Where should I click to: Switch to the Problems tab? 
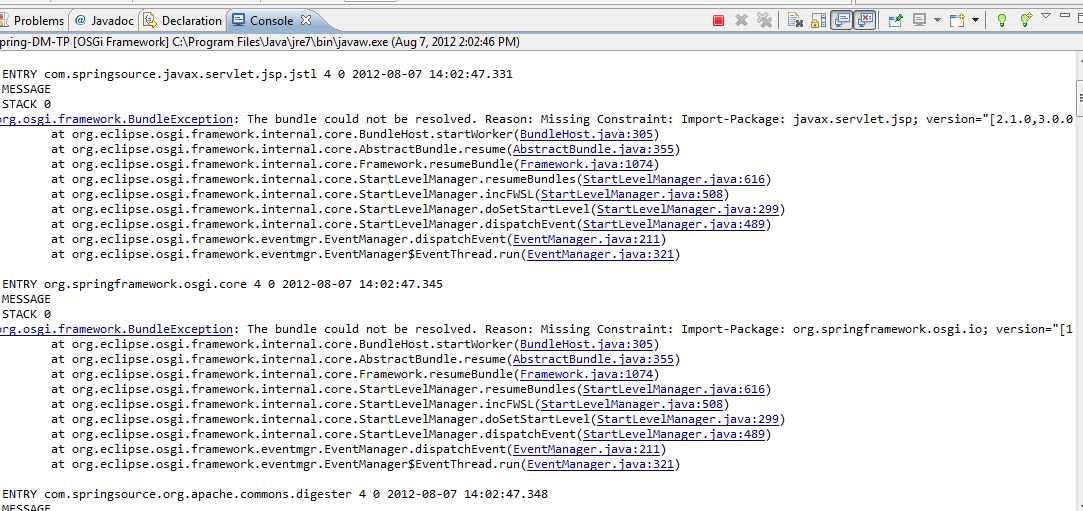click(x=32, y=21)
